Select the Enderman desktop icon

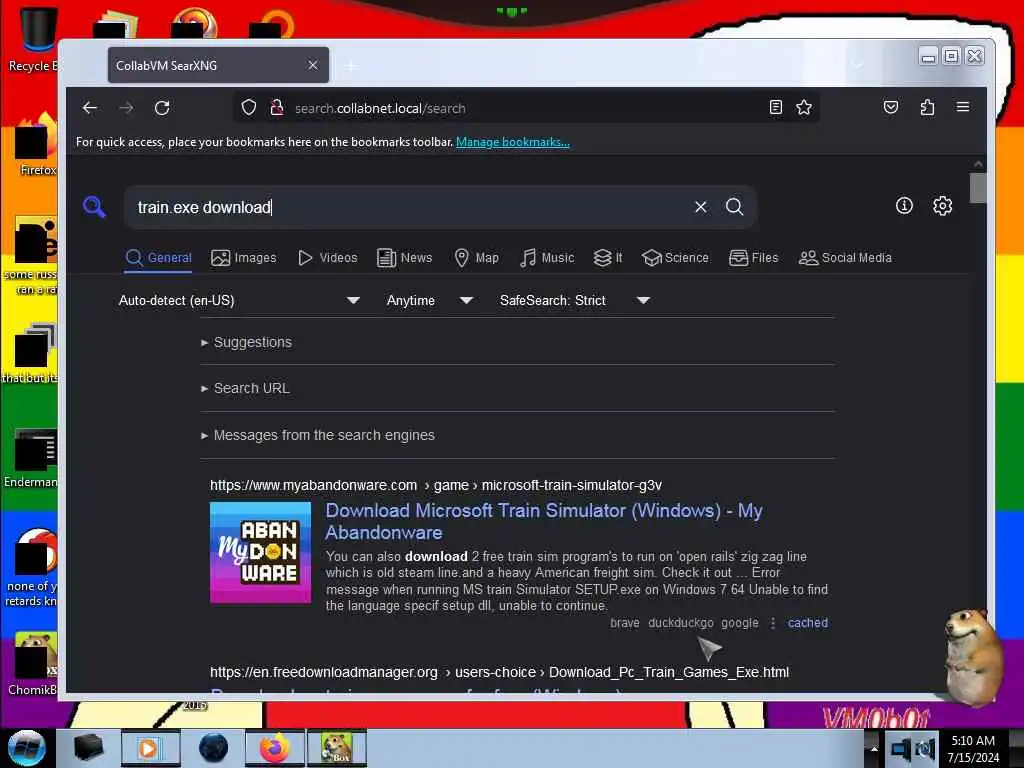[31, 458]
